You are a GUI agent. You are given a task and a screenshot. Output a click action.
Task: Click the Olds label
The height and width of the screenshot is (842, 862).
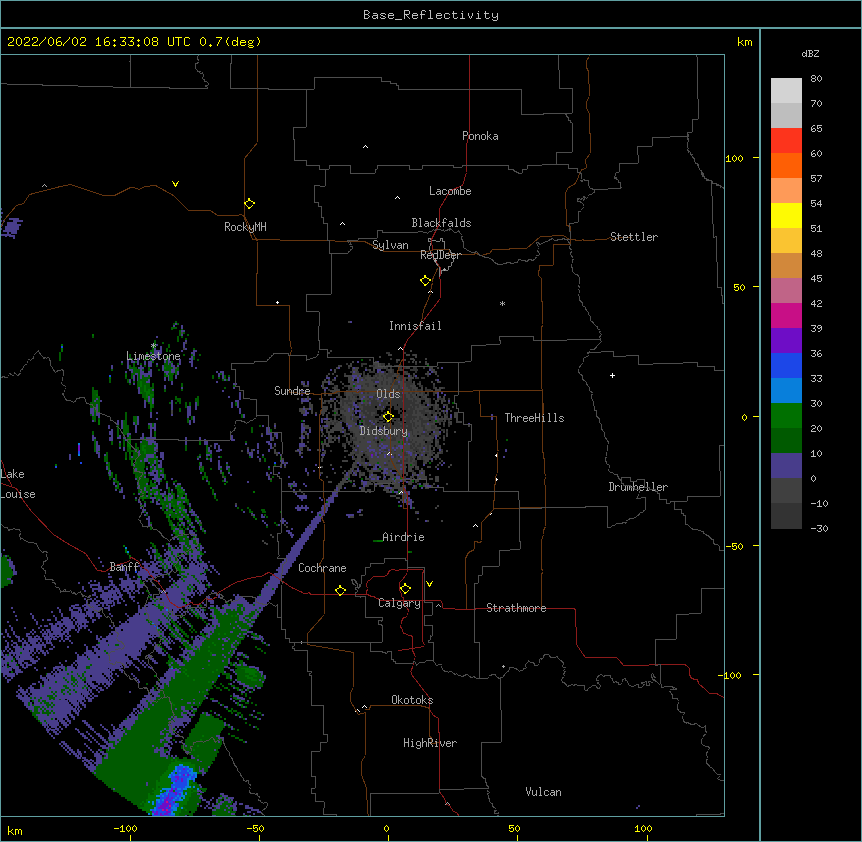click(x=388, y=394)
